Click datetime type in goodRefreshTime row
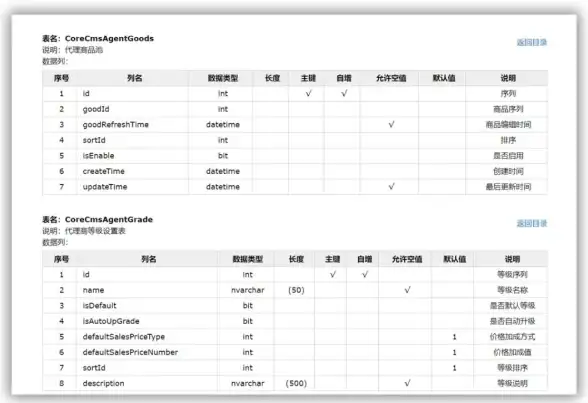Viewport: 588px width, 403px height. click(x=223, y=124)
